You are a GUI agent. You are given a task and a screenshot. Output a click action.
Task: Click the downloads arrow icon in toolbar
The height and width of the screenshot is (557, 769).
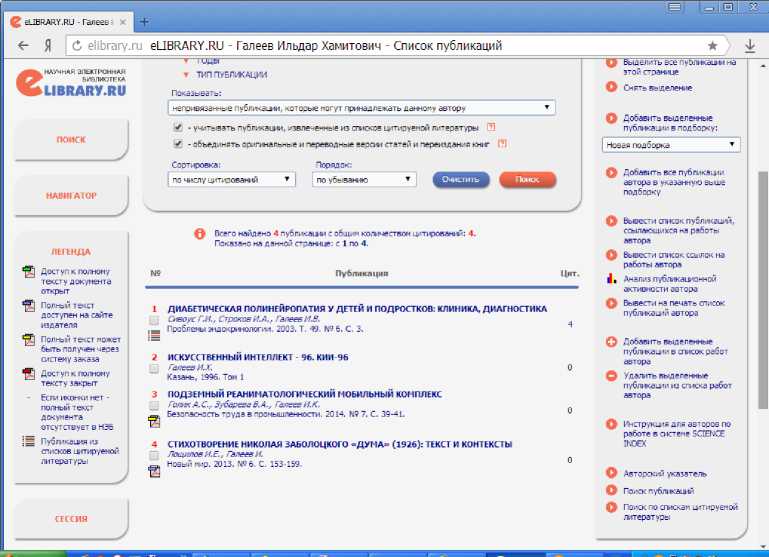pyautogui.click(x=750, y=46)
